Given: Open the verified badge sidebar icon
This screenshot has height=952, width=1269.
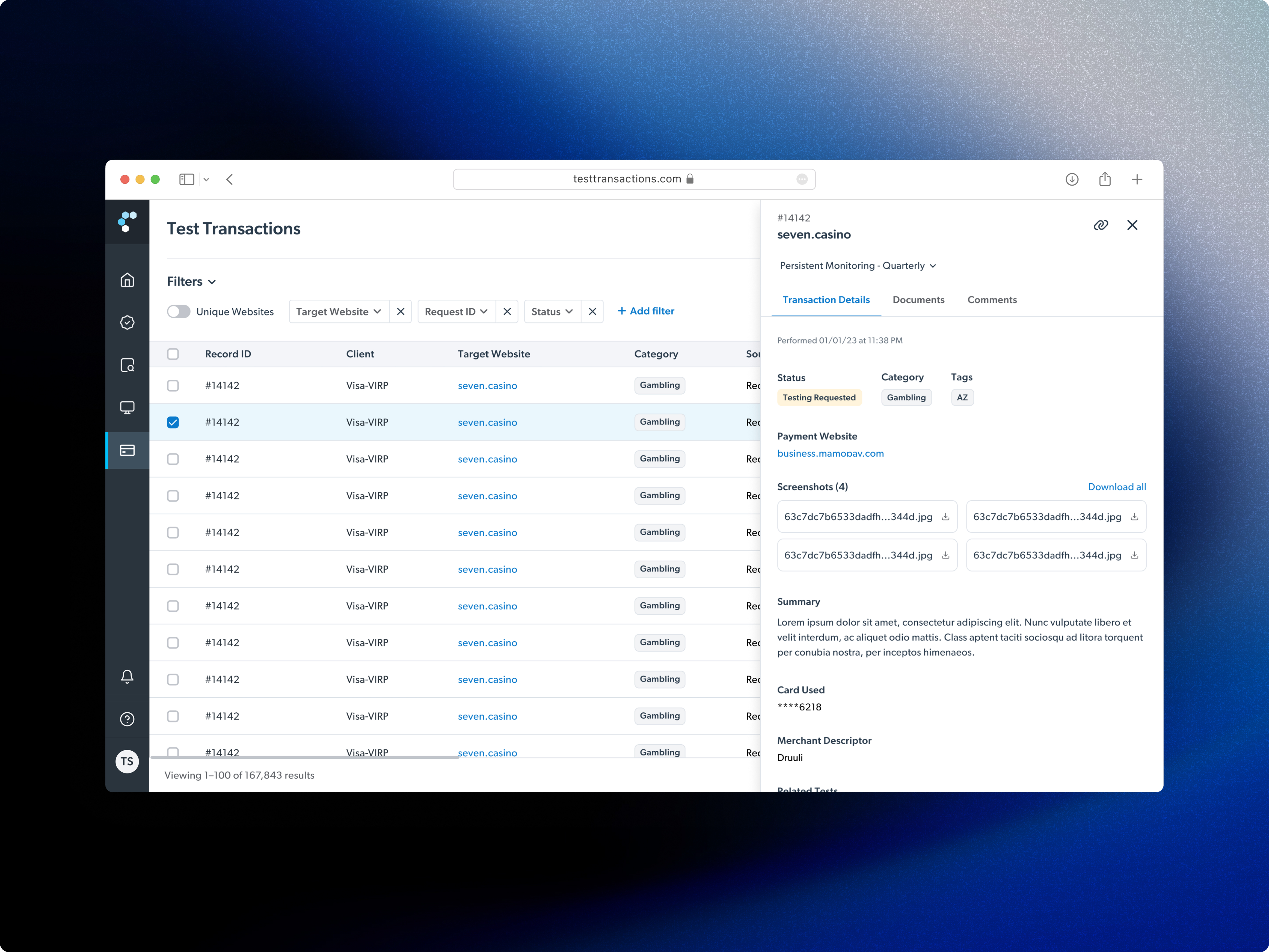Looking at the screenshot, I should click(127, 322).
